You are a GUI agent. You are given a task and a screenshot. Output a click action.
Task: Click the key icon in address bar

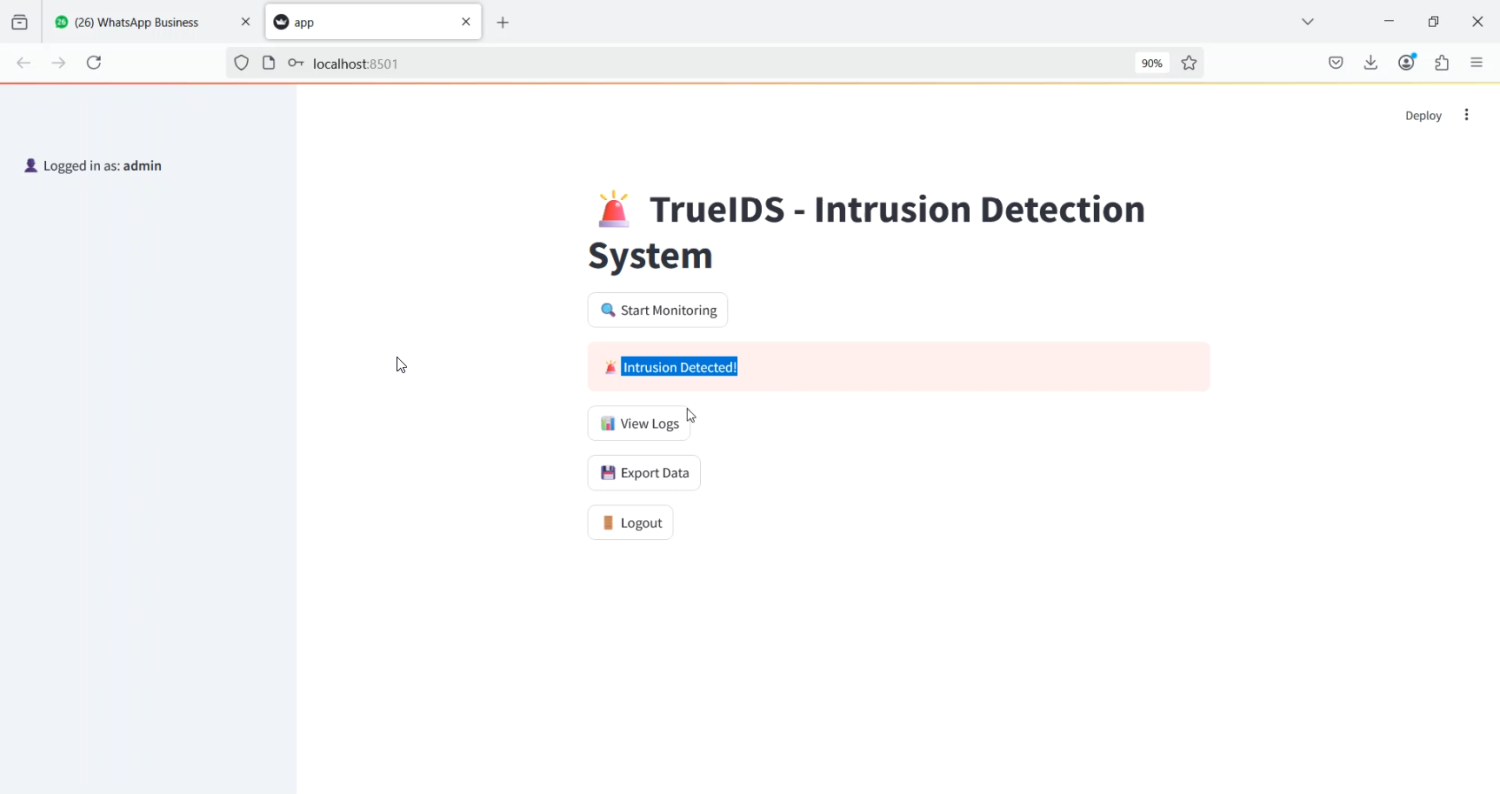[295, 63]
